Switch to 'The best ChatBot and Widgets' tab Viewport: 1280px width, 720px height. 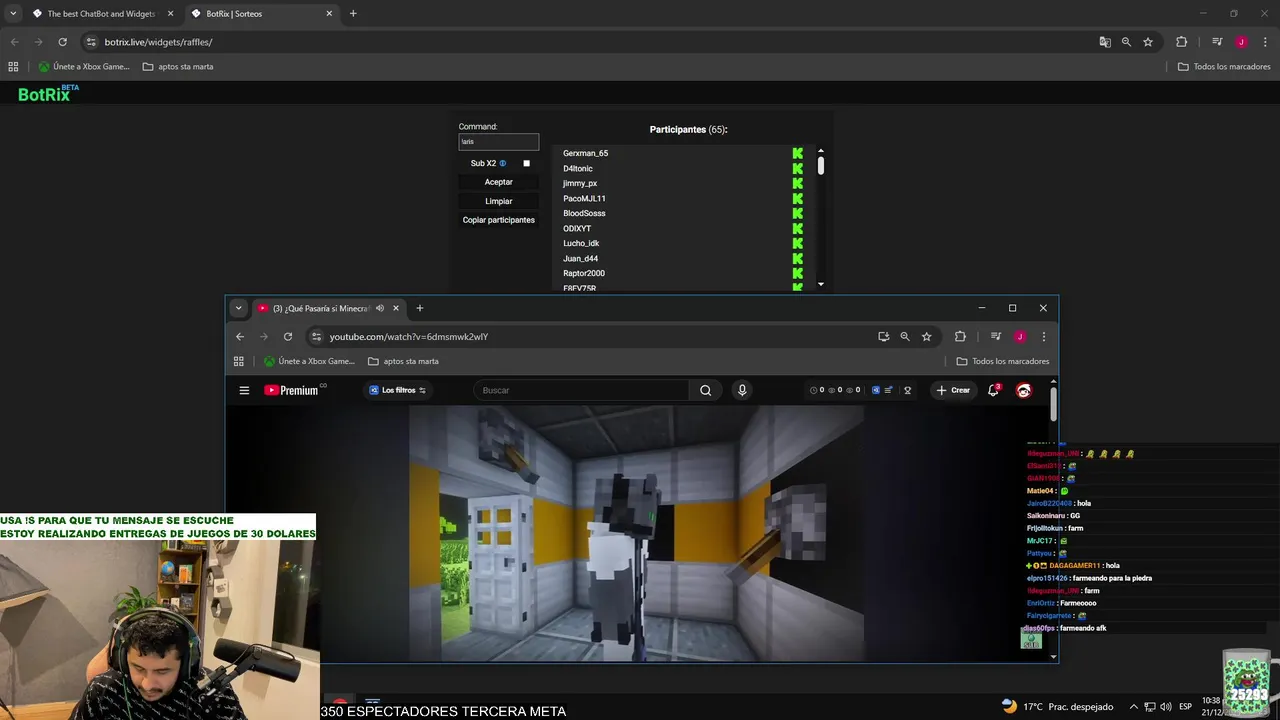[x=103, y=14]
